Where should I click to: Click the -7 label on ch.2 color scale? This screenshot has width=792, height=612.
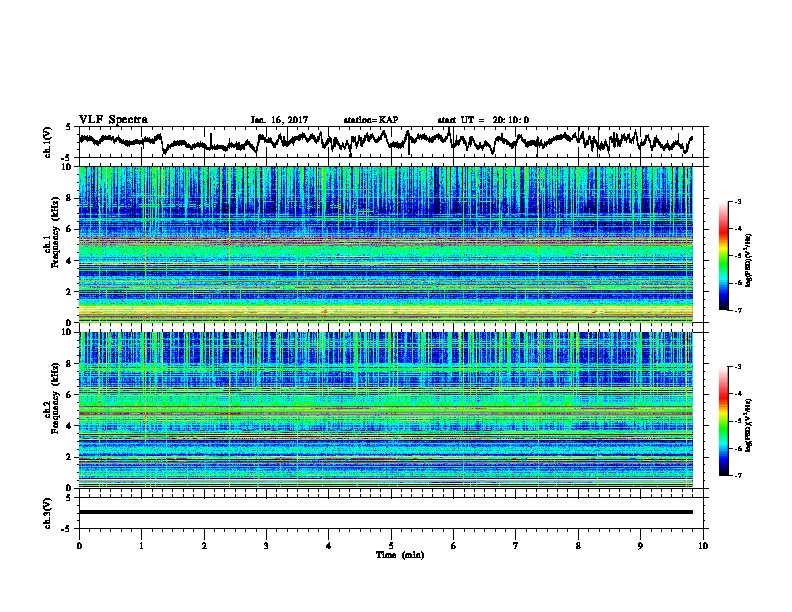(738, 476)
